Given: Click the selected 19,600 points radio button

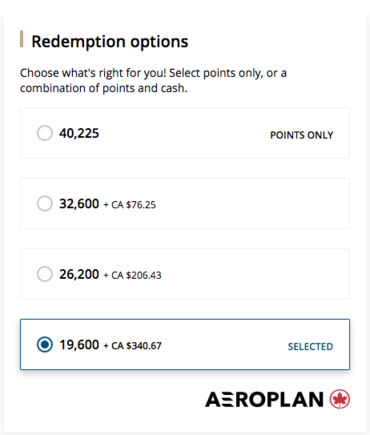Looking at the screenshot, I should tap(45, 344).
